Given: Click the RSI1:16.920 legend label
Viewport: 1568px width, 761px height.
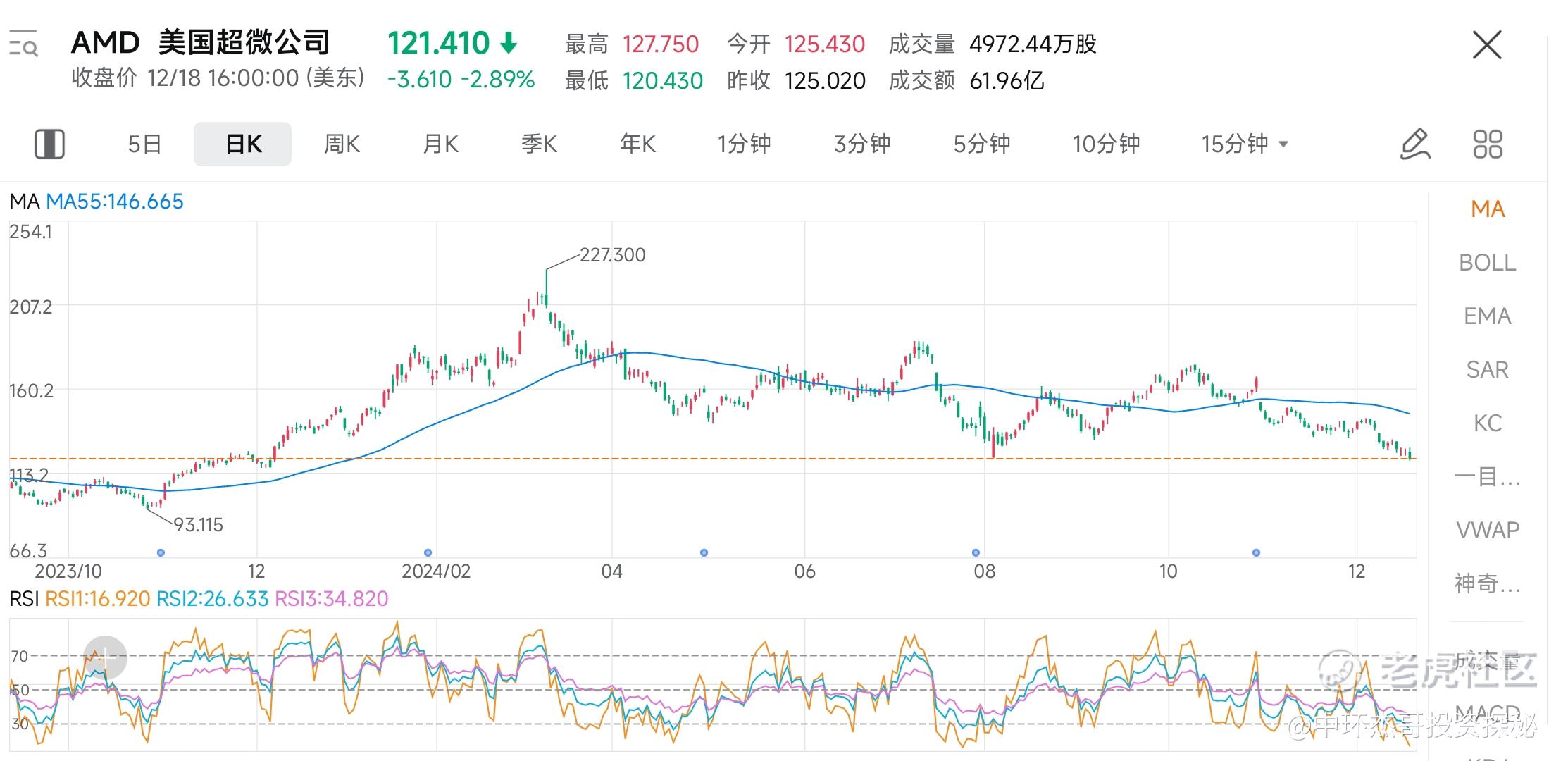Looking at the screenshot, I should pos(97,599).
